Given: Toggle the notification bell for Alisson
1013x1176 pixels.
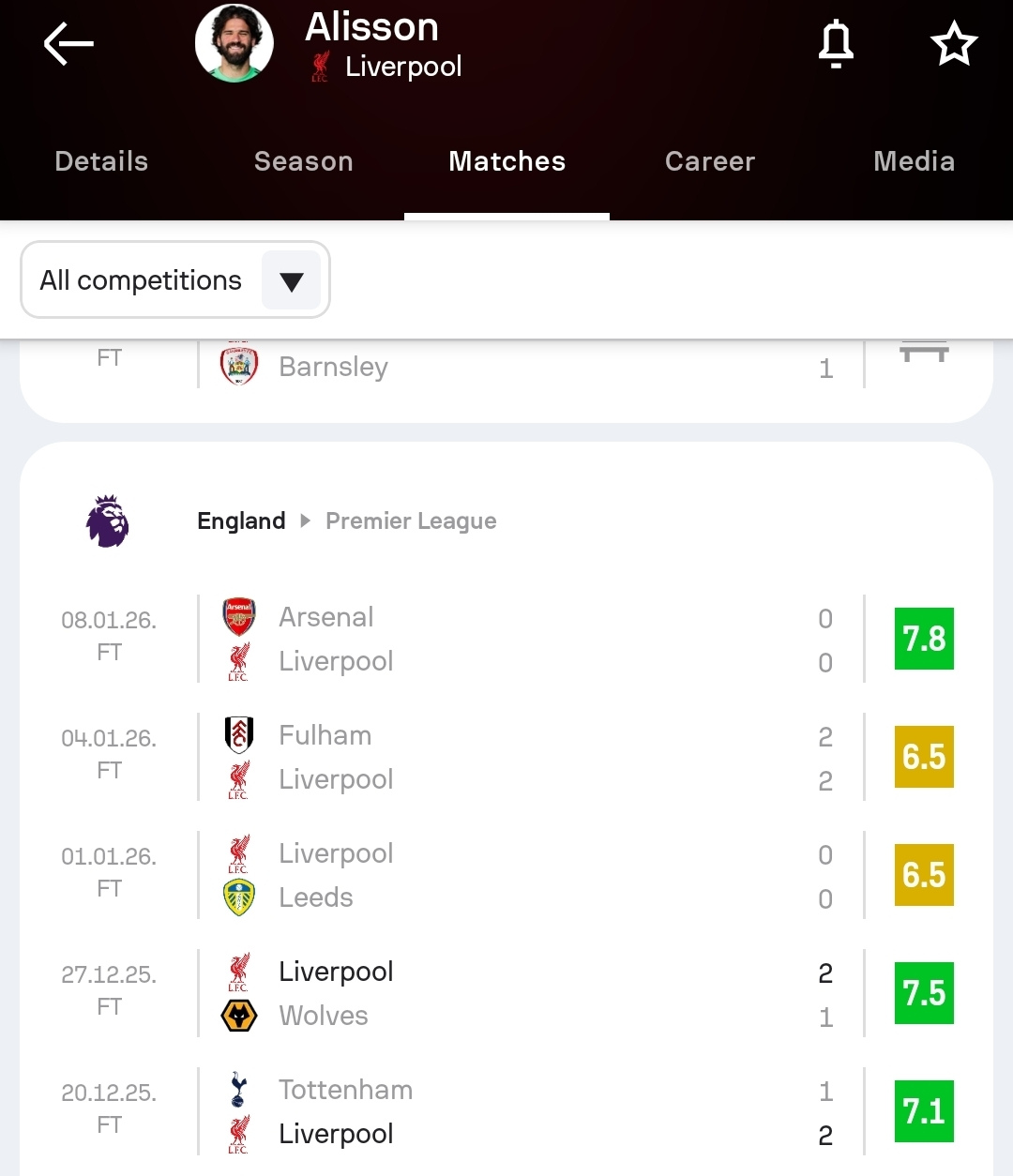Looking at the screenshot, I should click(836, 44).
